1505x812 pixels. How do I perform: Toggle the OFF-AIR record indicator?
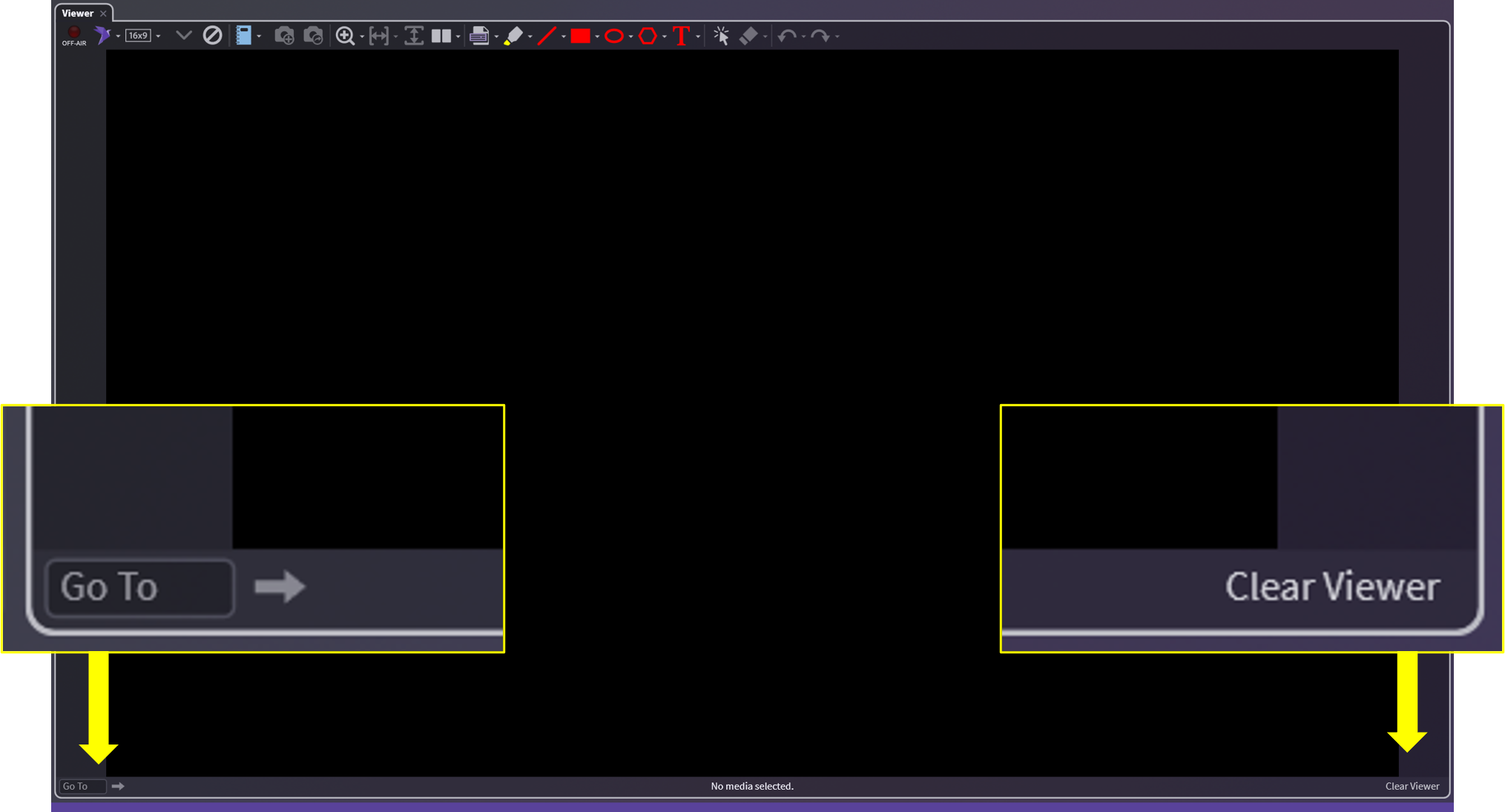point(73,35)
